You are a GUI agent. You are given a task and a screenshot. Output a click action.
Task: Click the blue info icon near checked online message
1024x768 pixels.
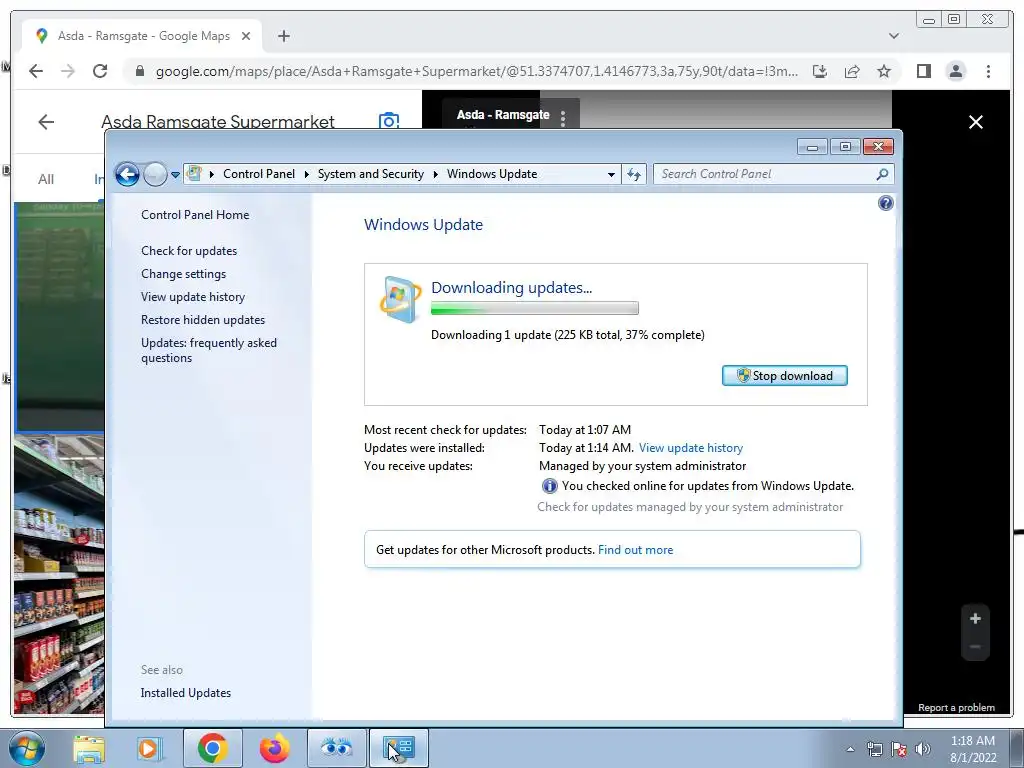tap(549, 486)
